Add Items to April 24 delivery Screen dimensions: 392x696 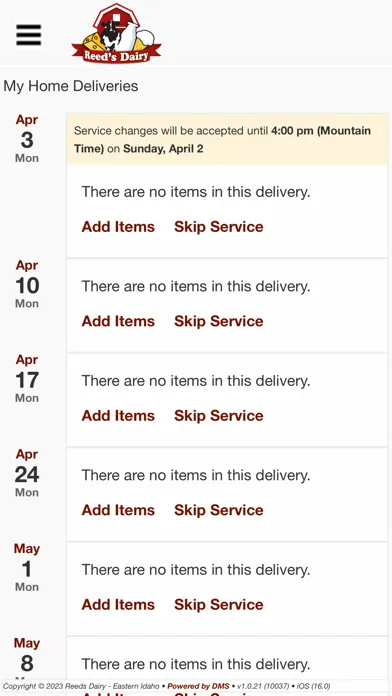pyautogui.click(x=118, y=510)
